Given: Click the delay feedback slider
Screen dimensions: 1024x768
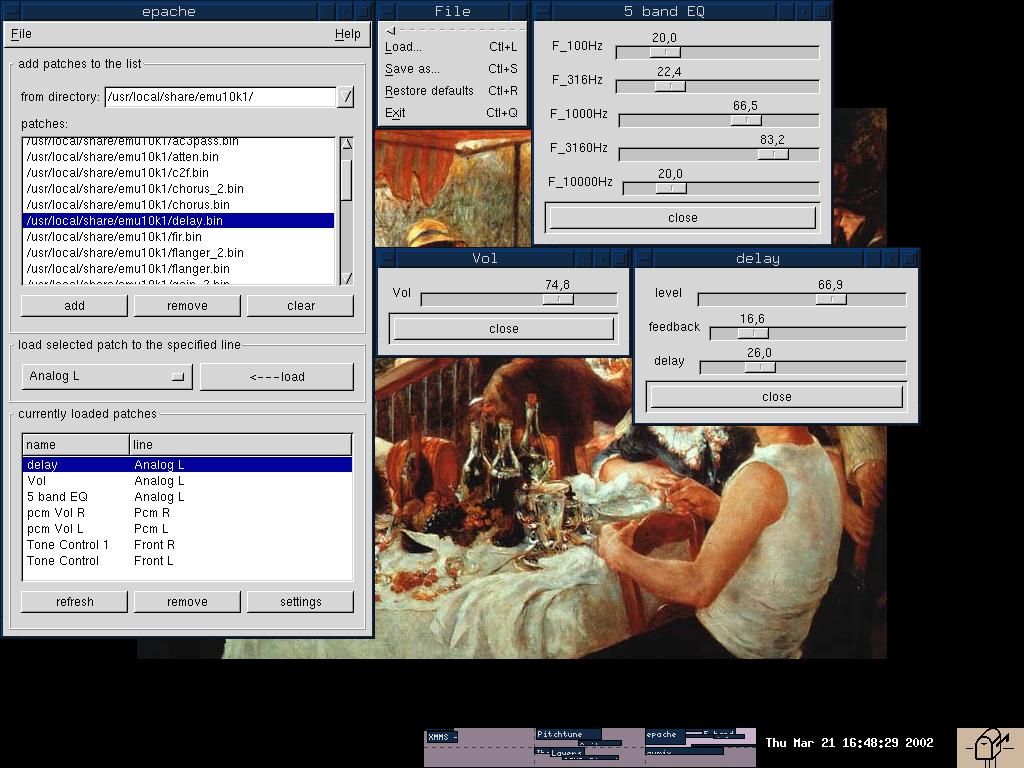Looking at the screenshot, I should pos(753,333).
